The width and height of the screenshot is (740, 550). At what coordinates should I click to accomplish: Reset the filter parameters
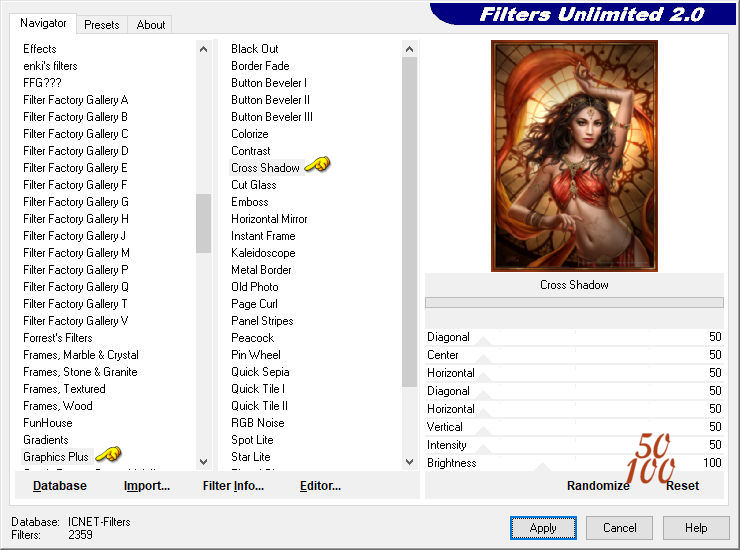pos(682,486)
